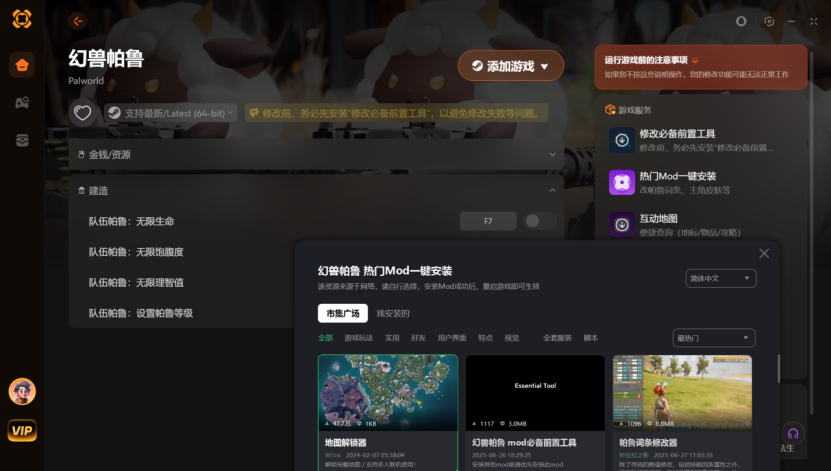
Task: Toggle the 队伍帕鲁：无限生命 switch
Action: [x=539, y=221]
